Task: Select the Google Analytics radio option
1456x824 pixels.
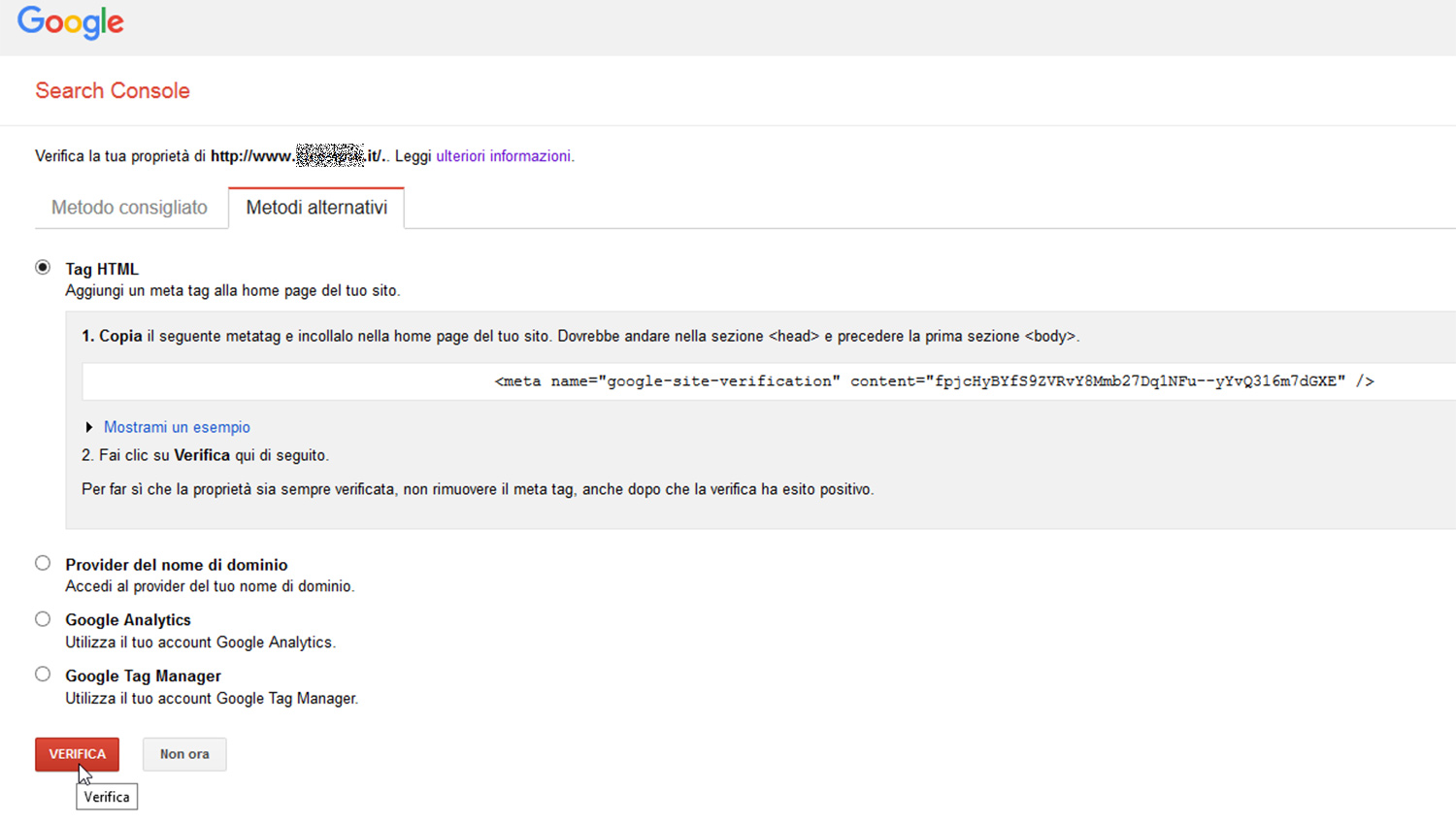Action: [x=43, y=619]
